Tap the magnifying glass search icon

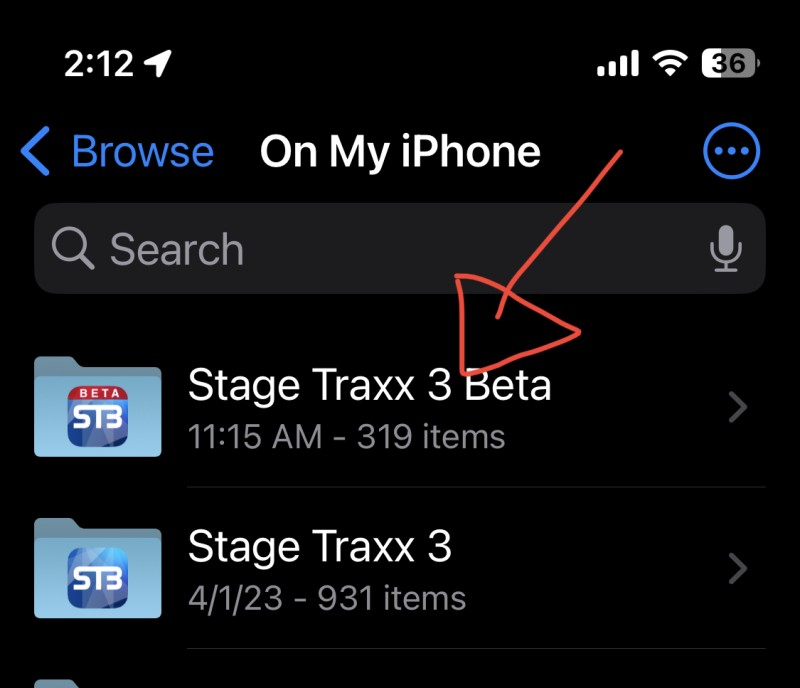[73, 248]
